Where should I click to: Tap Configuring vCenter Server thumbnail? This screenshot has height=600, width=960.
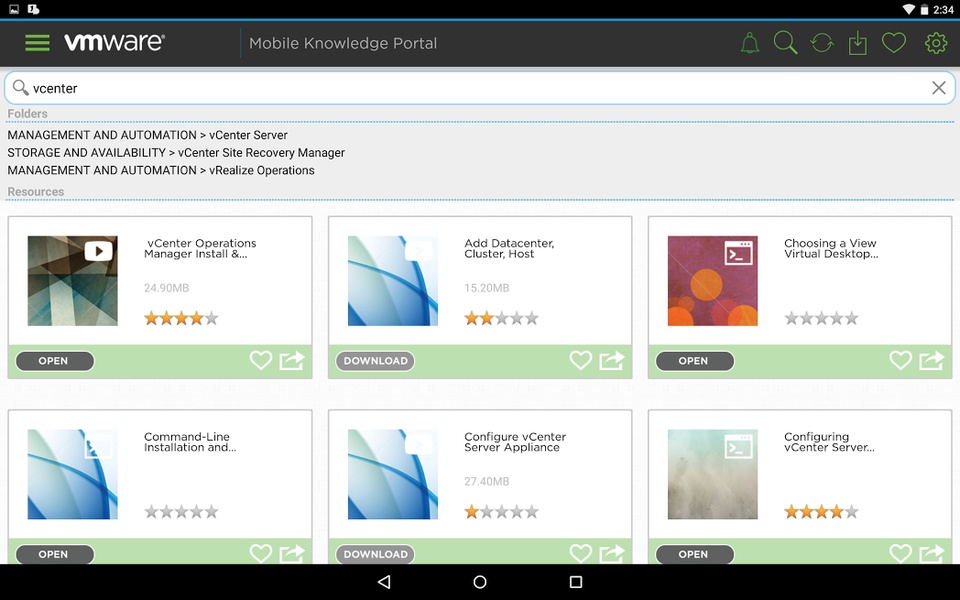[713, 474]
